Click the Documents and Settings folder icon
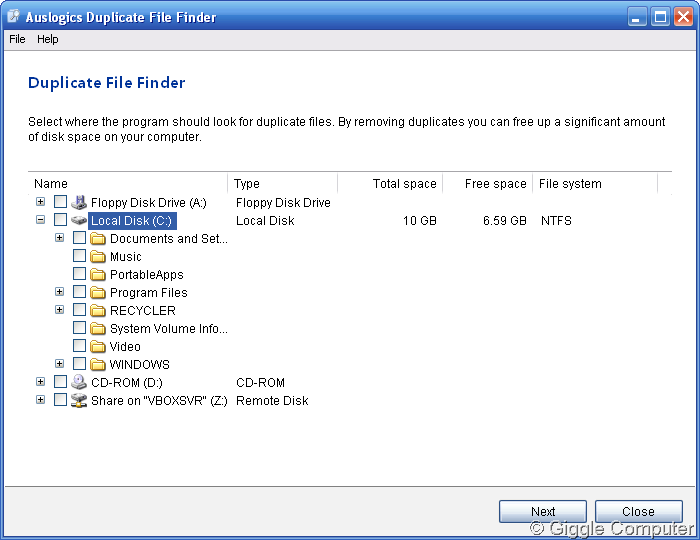Screen dimensions: 700x540 pyautogui.click(x=98, y=238)
